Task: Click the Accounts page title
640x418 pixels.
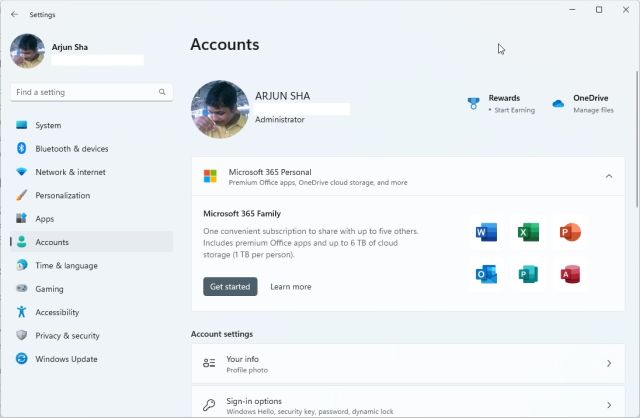Action: pos(225,44)
